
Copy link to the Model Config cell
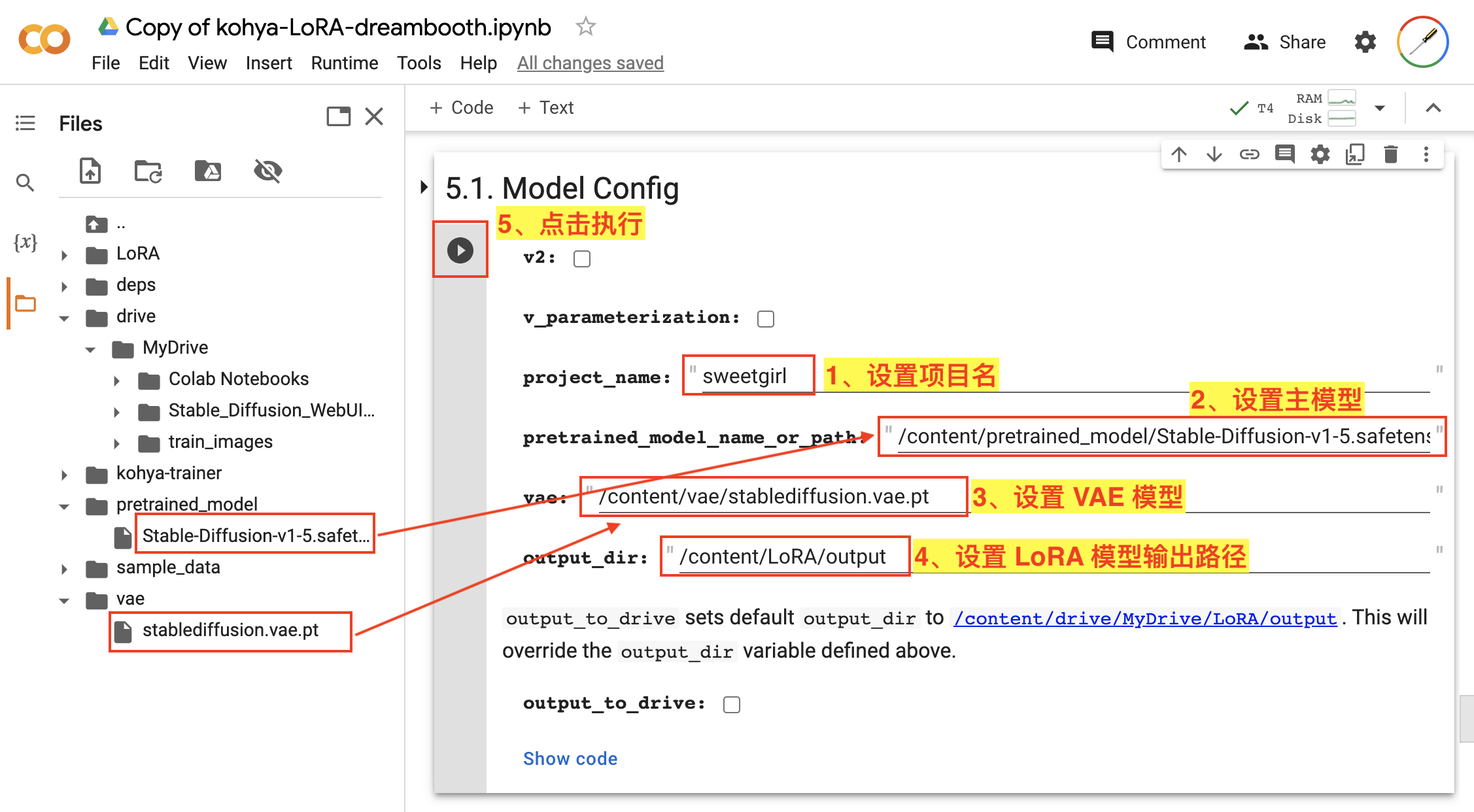point(1250,154)
